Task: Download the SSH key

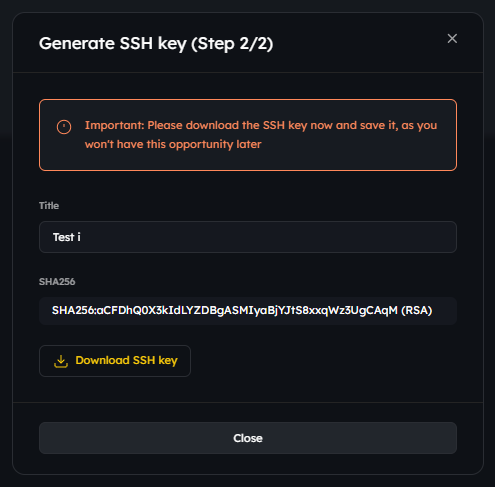Action: (115, 361)
